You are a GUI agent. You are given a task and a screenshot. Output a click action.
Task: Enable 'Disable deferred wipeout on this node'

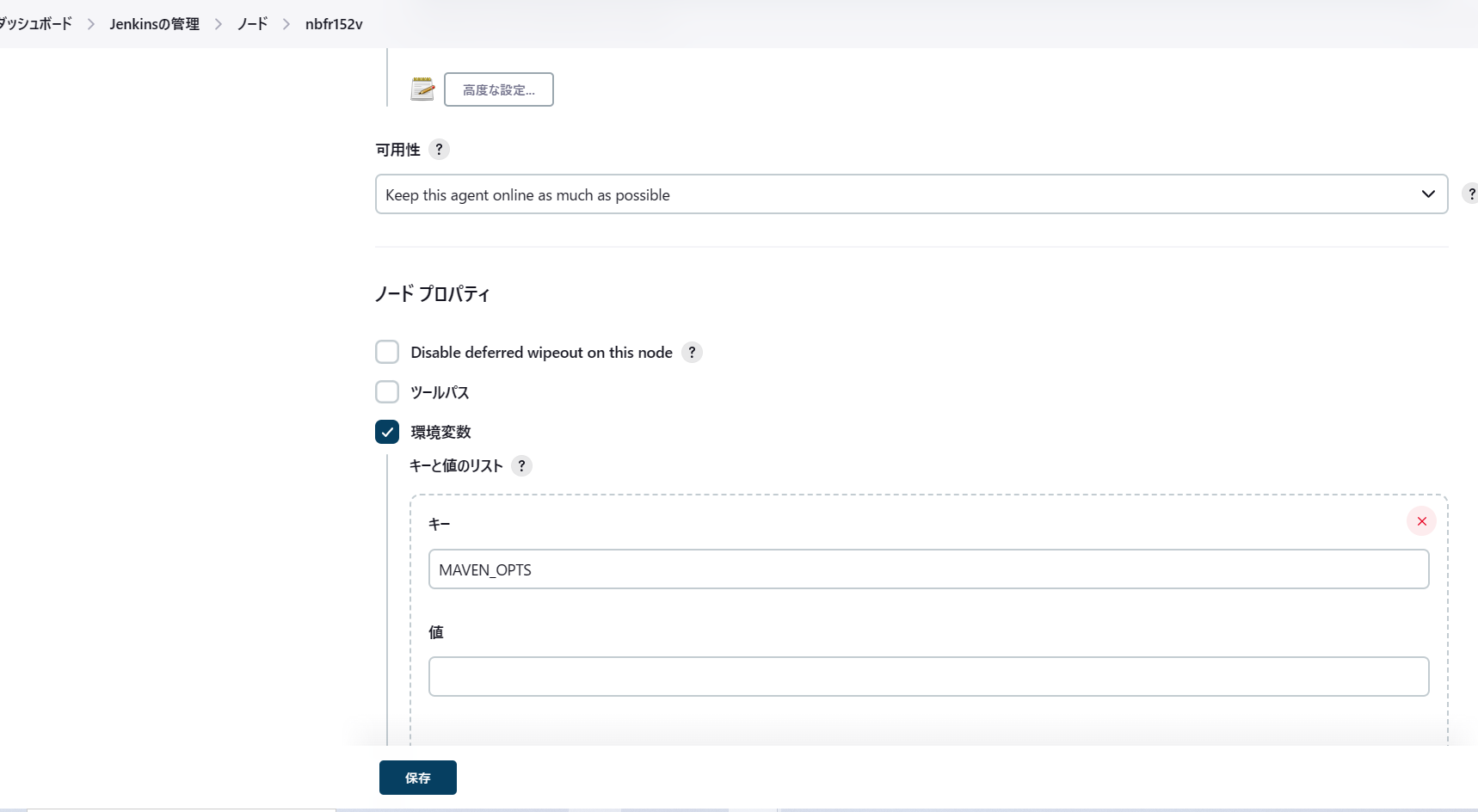(387, 352)
